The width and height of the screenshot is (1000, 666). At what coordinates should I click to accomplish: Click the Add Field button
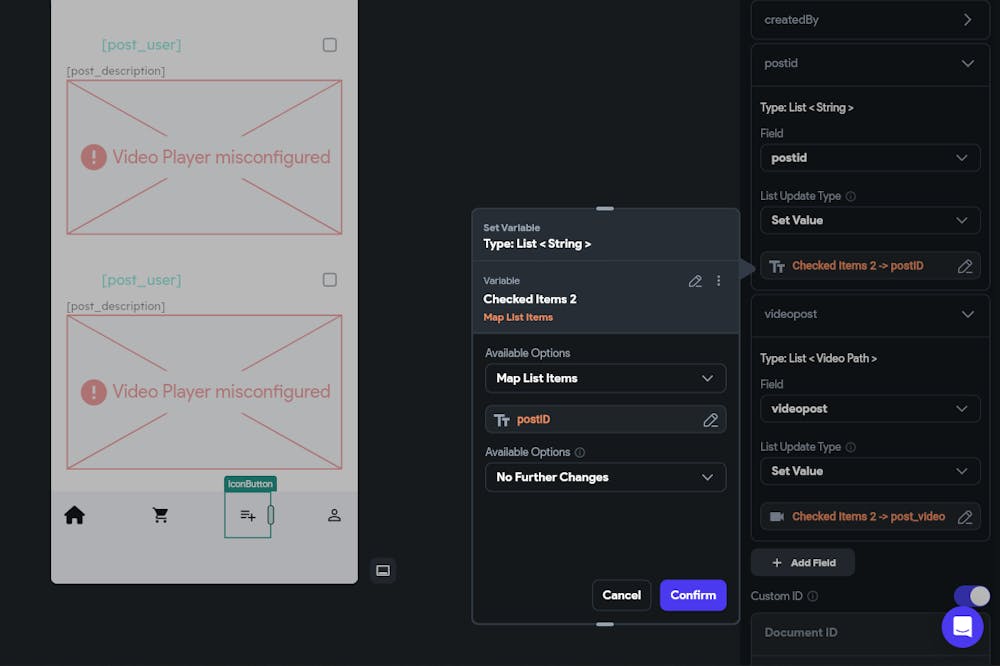click(803, 563)
